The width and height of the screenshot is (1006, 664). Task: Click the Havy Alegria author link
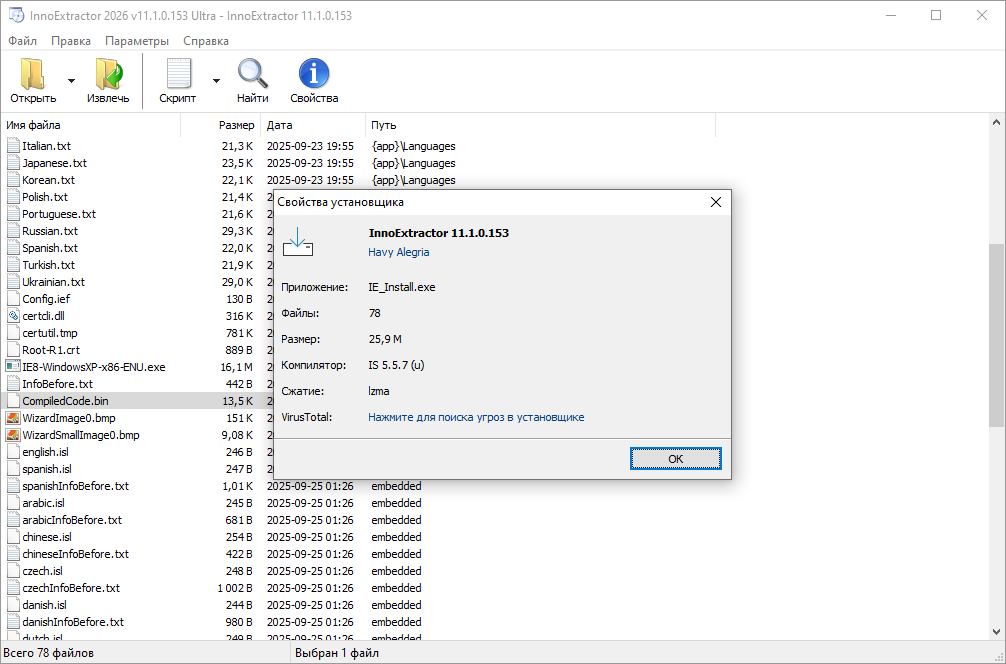398,252
